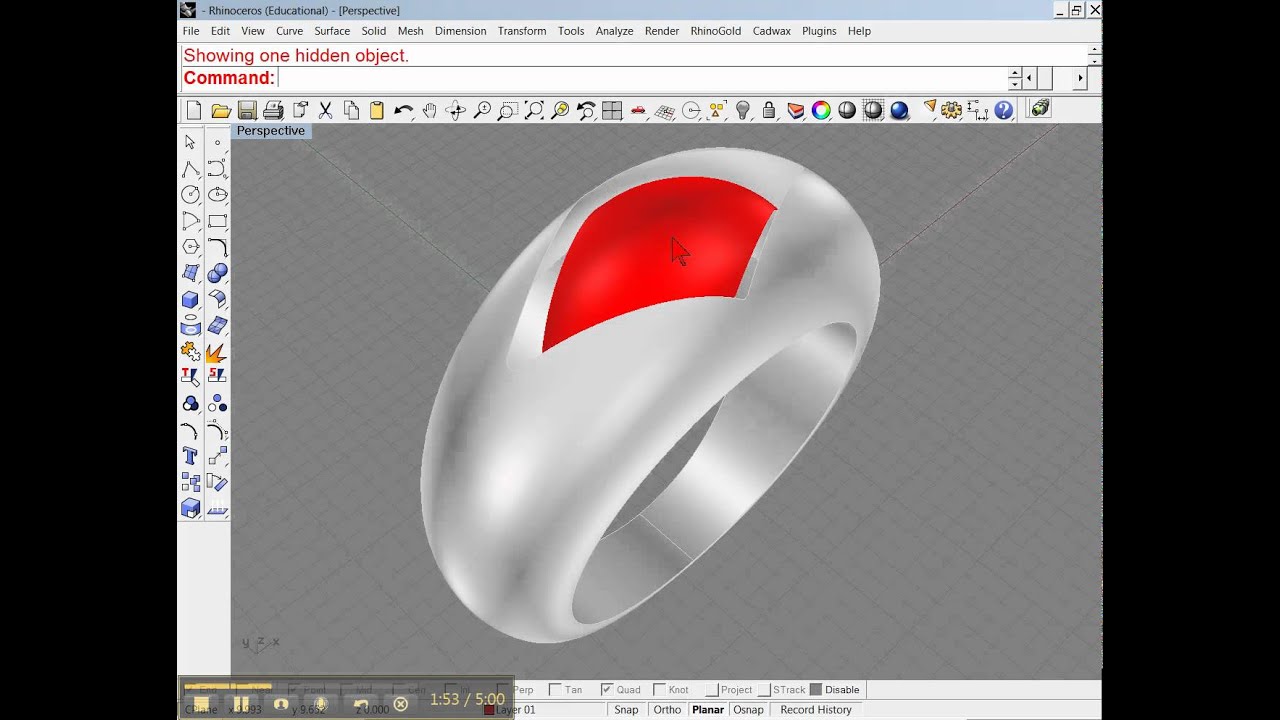Click the New file icon
Viewport: 1280px width, 720px height.
pos(194,110)
